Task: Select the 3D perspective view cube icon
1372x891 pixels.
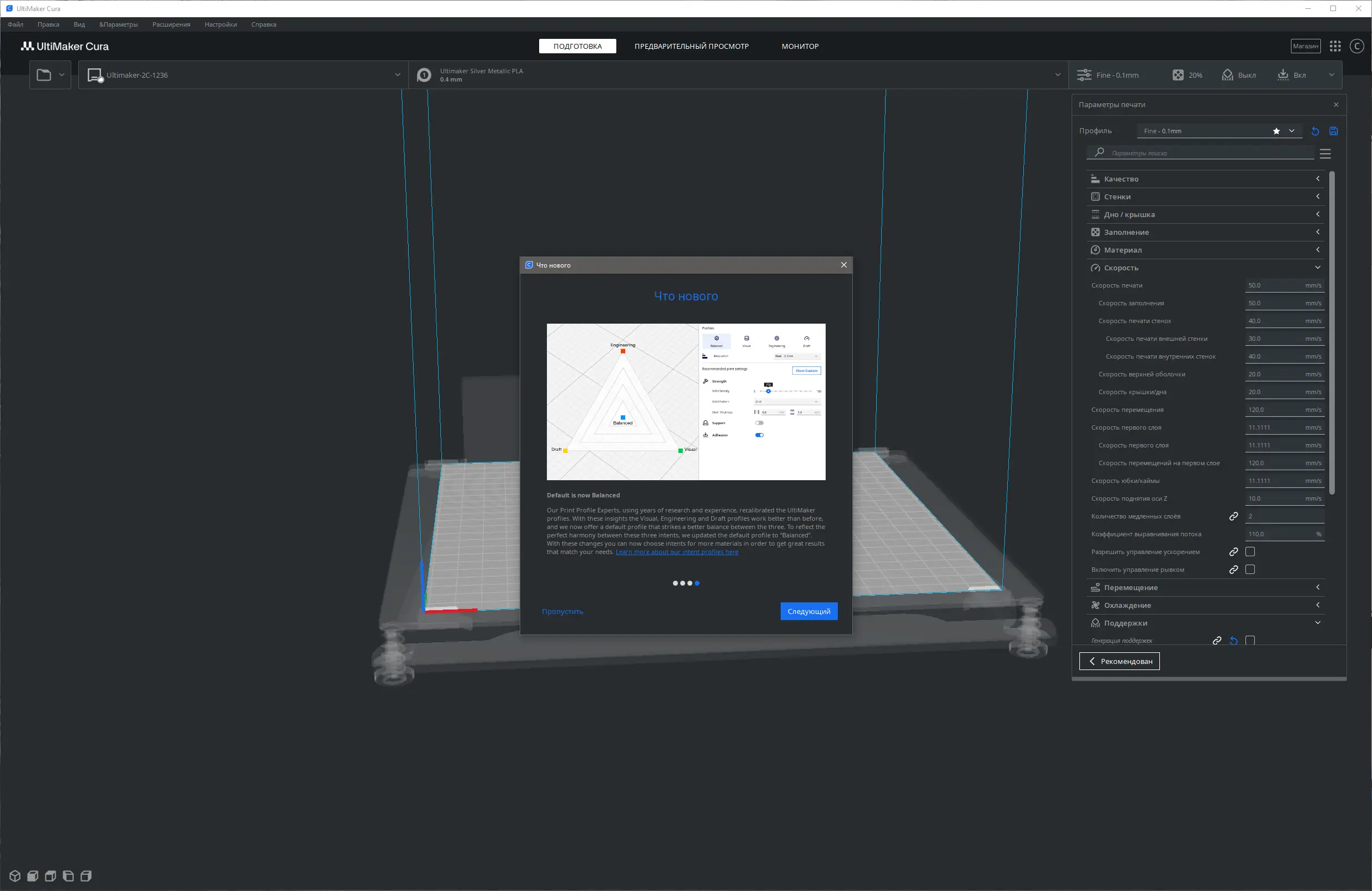Action: tap(15, 876)
